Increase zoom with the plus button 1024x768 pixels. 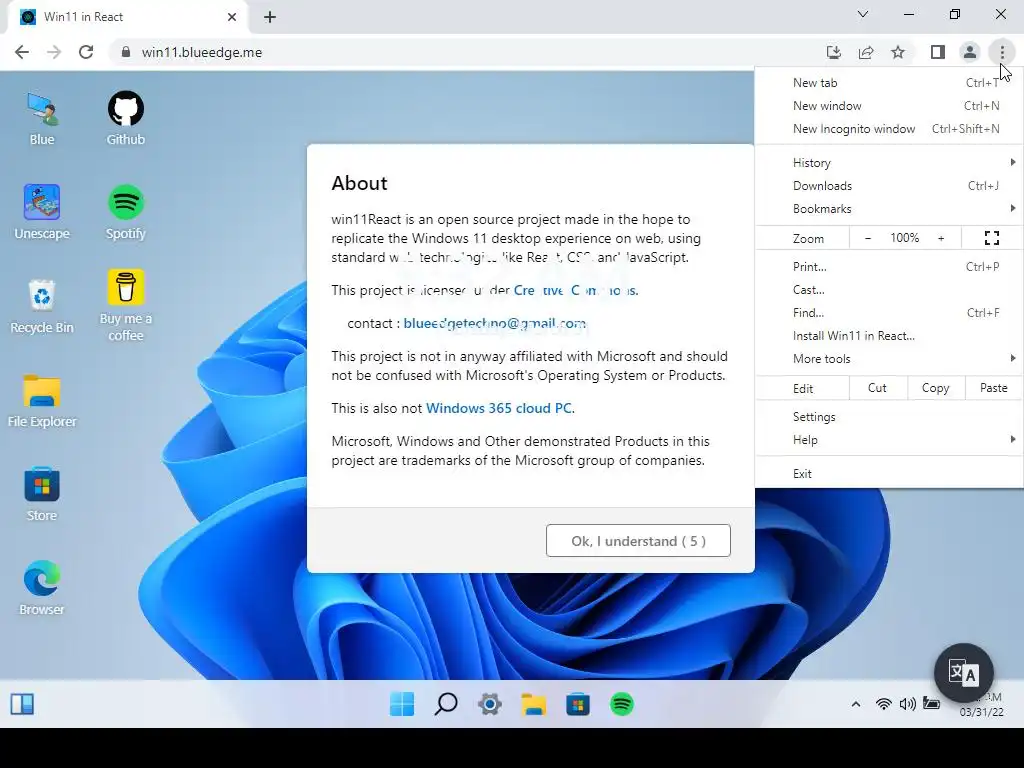click(941, 238)
